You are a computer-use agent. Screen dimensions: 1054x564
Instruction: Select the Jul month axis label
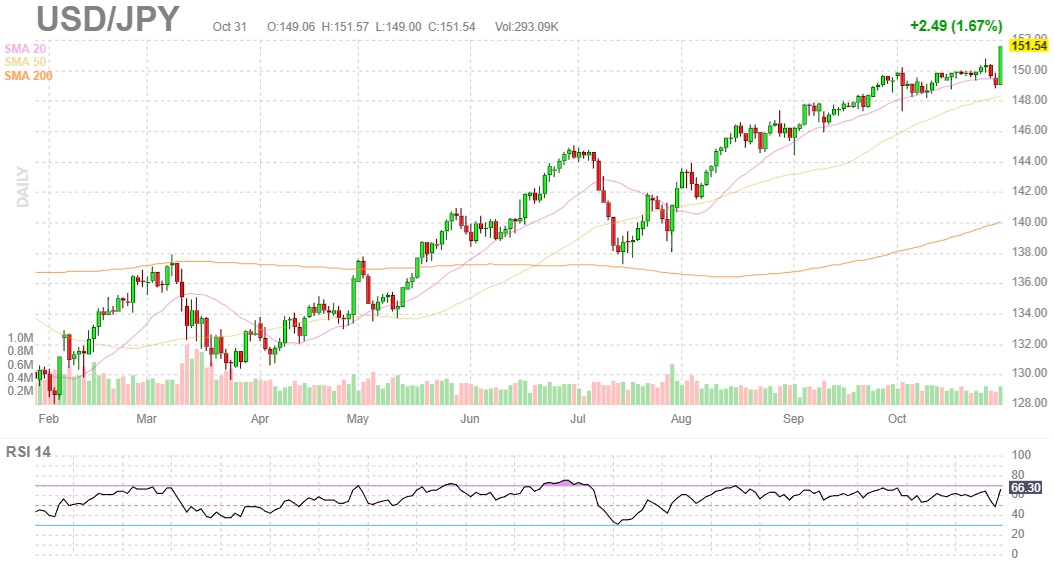pyautogui.click(x=577, y=419)
